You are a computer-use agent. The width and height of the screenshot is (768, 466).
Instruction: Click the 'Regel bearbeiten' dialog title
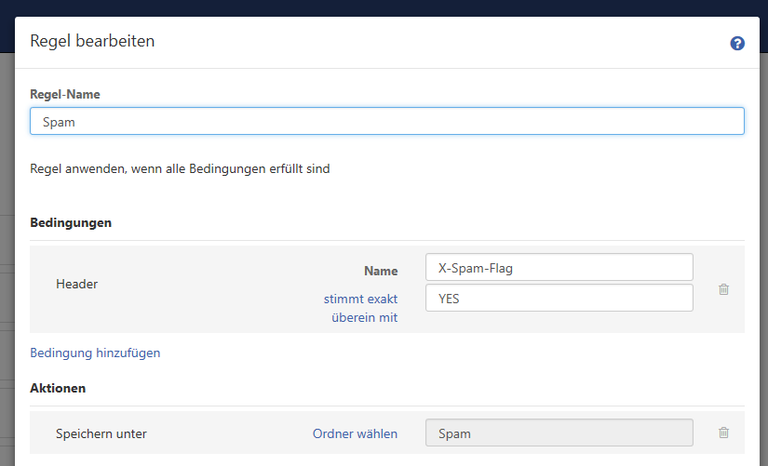click(92, 41)
